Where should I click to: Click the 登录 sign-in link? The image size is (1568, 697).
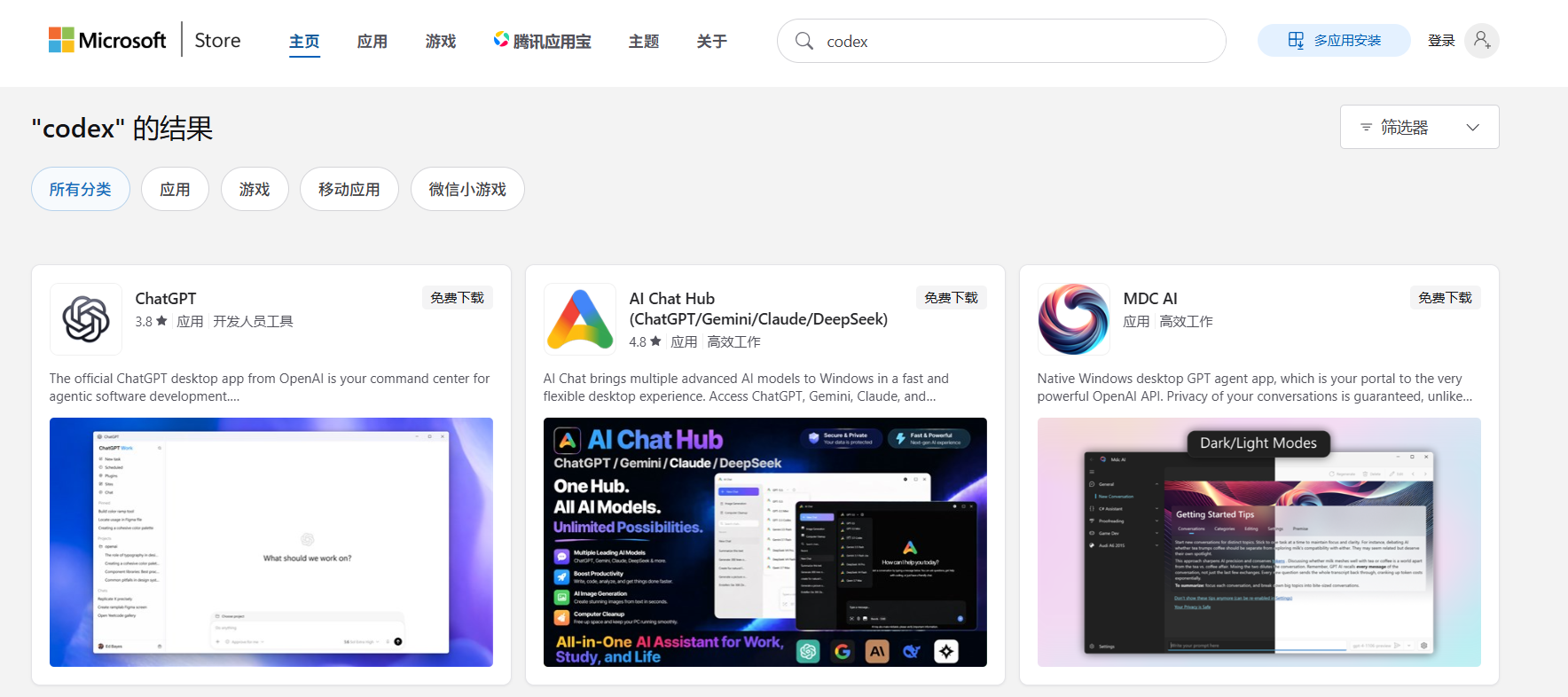pos(1441,41)
